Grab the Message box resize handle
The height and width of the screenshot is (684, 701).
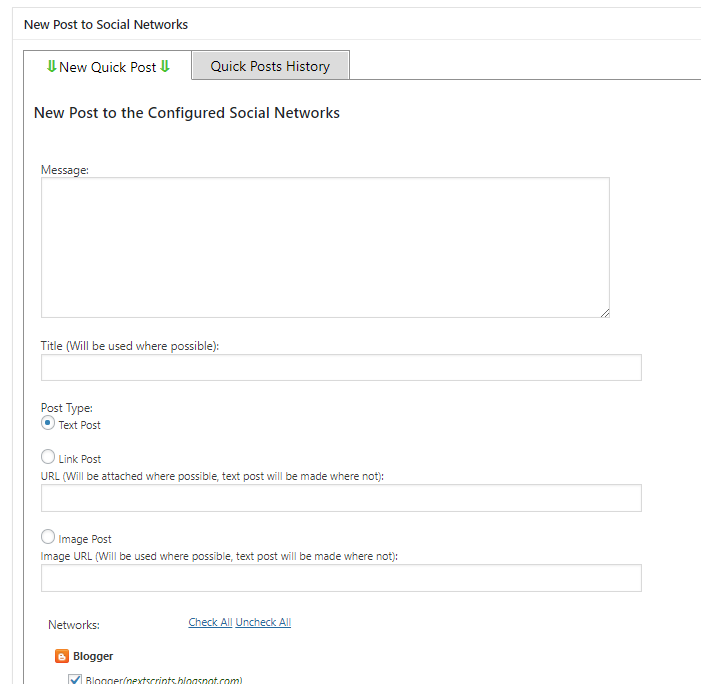click(x=605, y=313)
